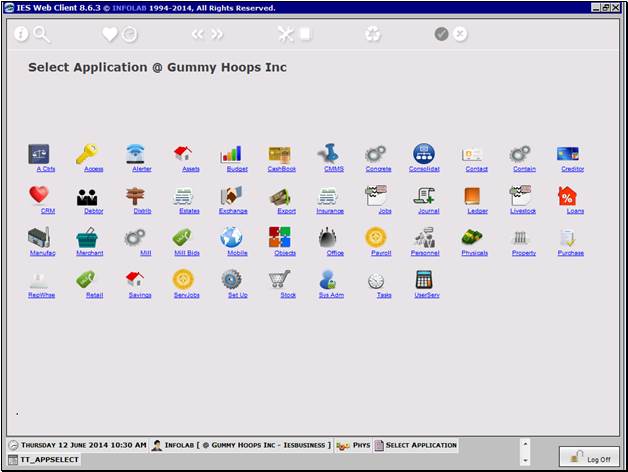Image resolution: width=628 pixels, height=472 pixels.
Task: Open the CMMS blue pushpin icon
Action: click(328, 153)
